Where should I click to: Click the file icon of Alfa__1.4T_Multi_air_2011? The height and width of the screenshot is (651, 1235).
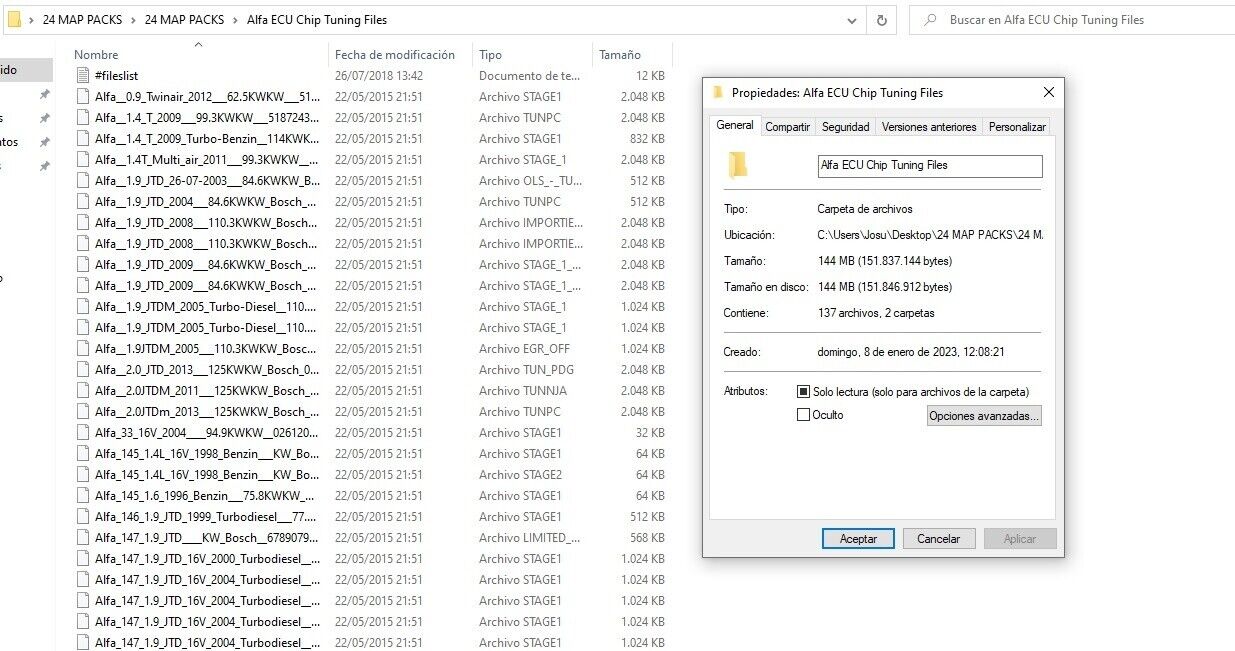click(x=84, y=160)
